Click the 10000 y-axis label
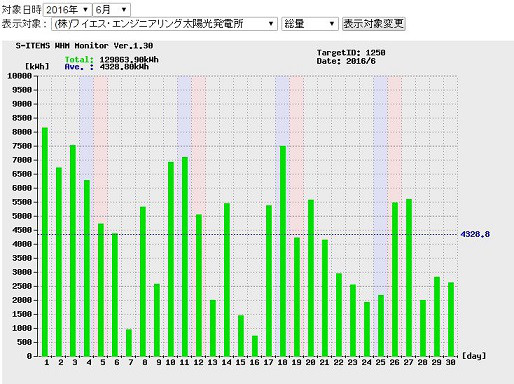The height and width of the screenshot is (384, 514). (x=19, y=76)
